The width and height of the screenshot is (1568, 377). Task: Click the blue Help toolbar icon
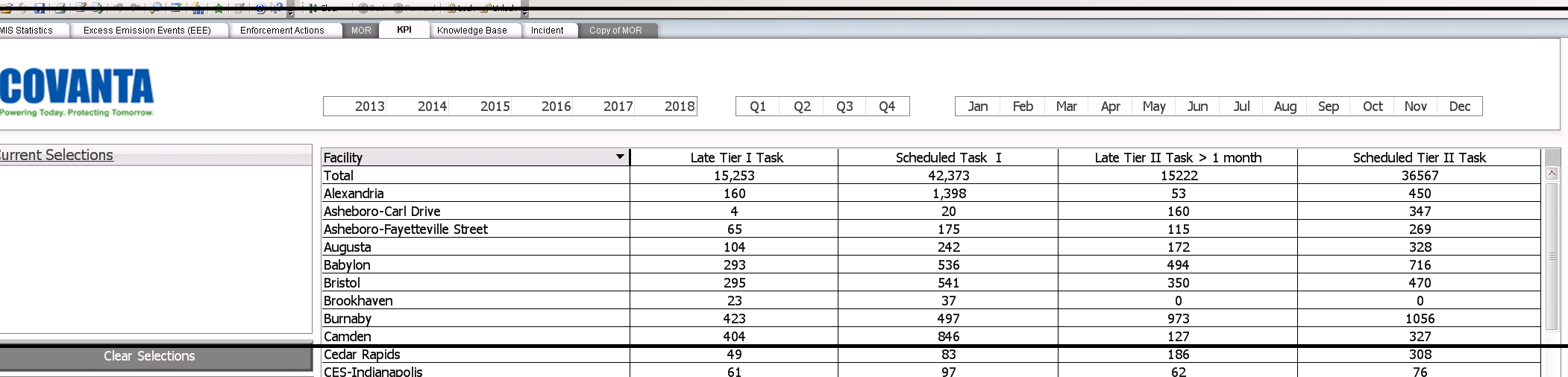coord(260,8)
